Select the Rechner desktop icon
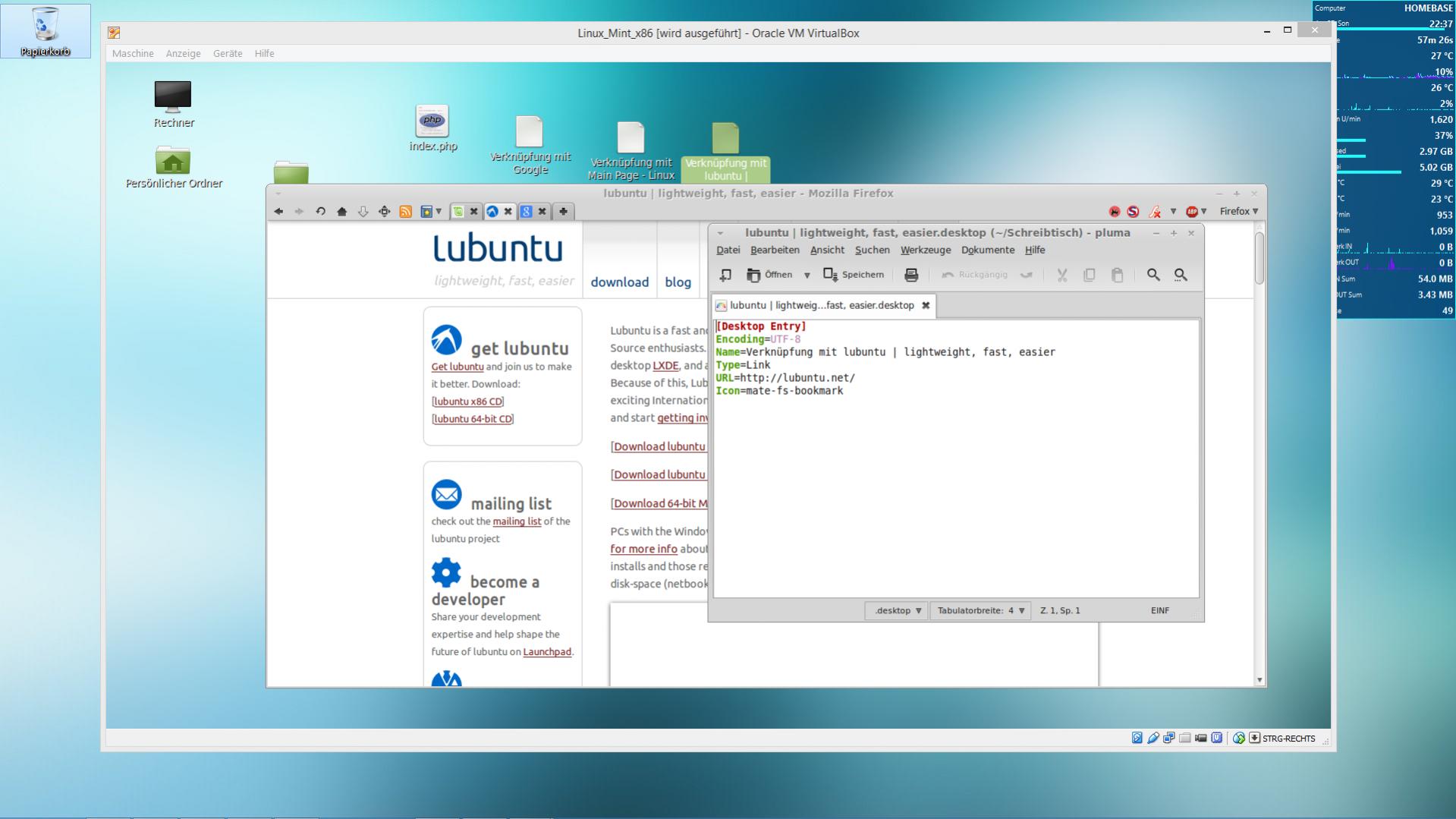The image size is (1456, 819). [x=174, y=104]
